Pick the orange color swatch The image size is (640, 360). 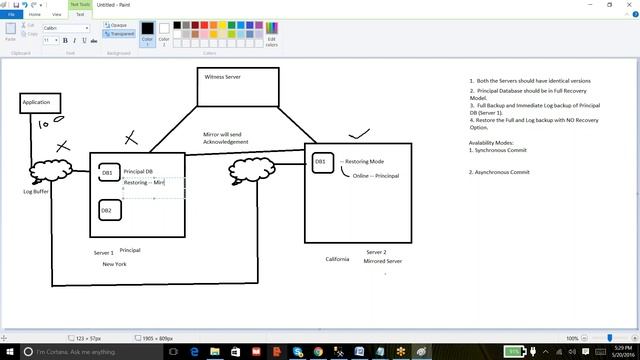click(x=213, y=25)
